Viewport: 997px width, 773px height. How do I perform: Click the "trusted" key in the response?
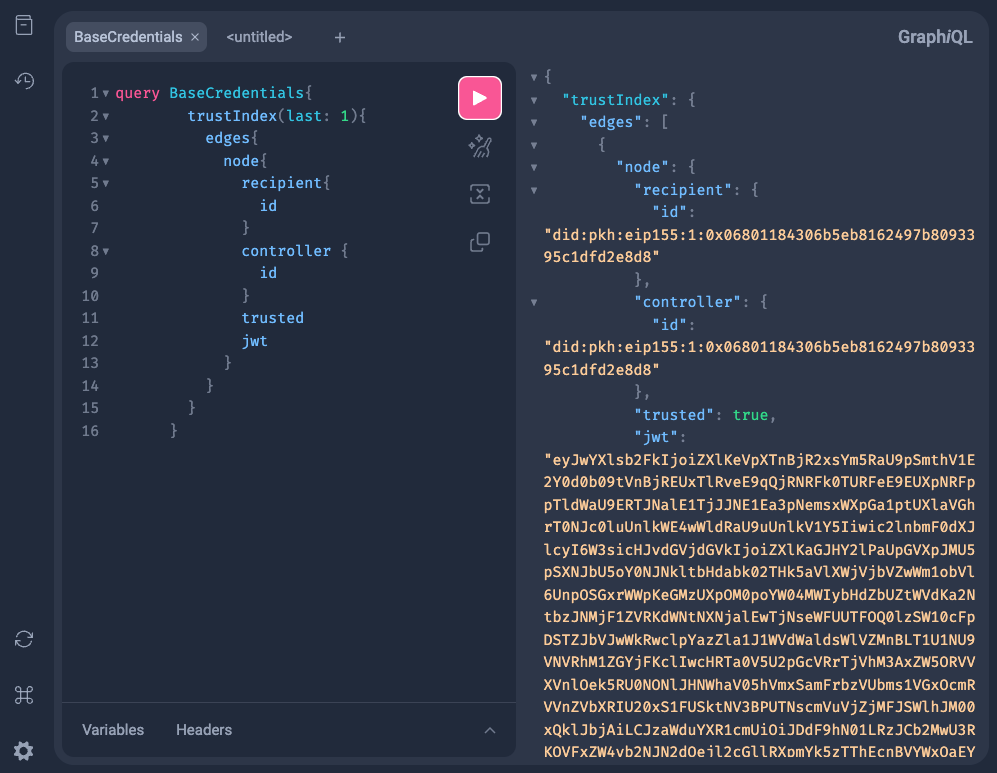[673, 415]
